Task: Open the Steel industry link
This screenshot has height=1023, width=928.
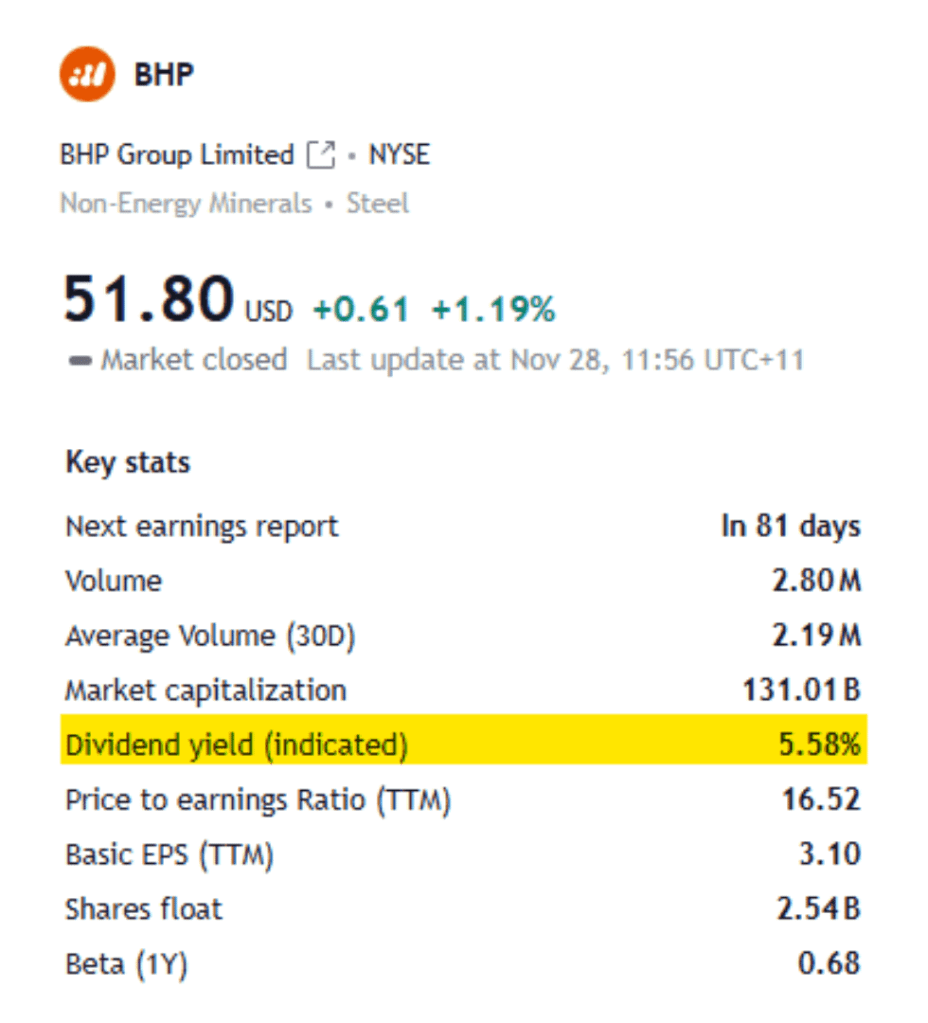Action: click(378, 204)
